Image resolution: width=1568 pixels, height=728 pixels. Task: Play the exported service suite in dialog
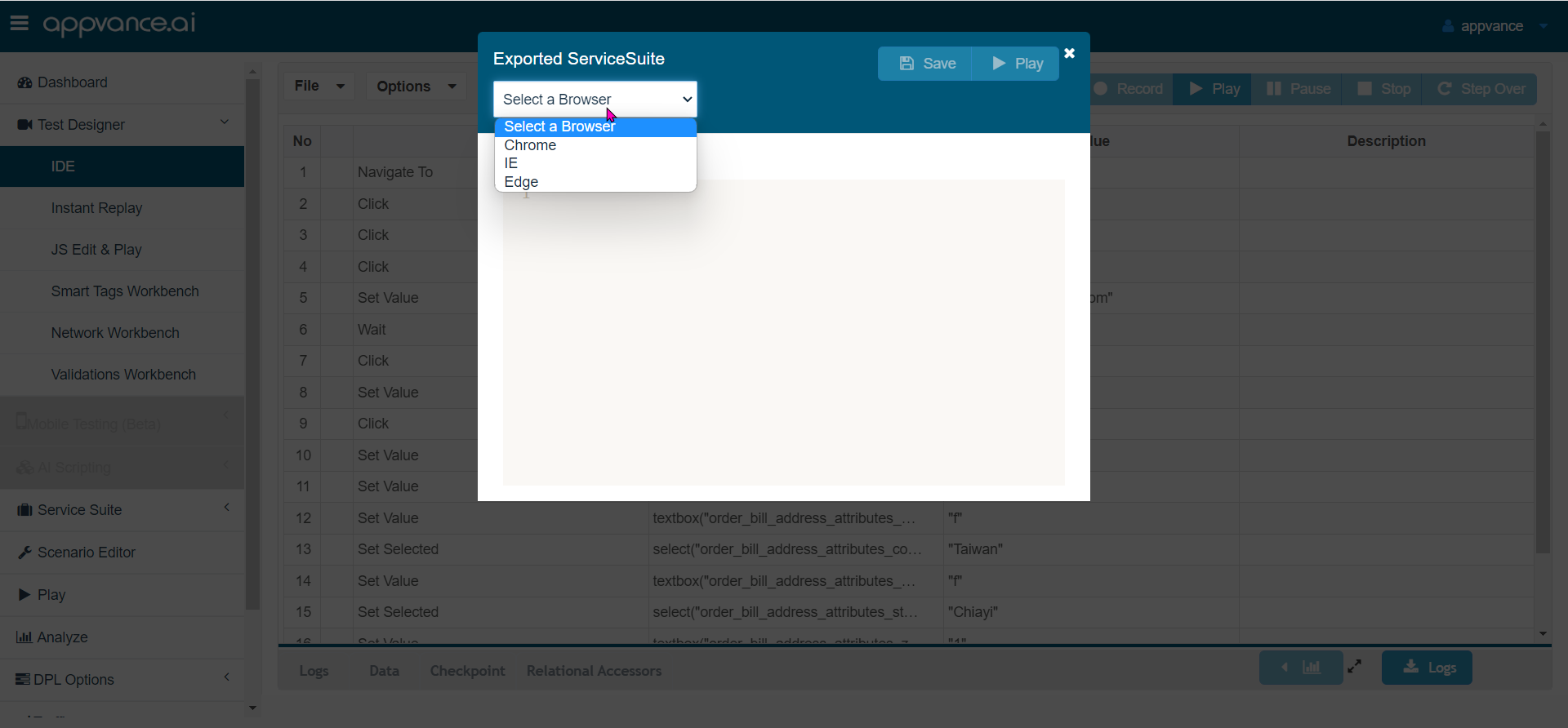(1016, 64)
